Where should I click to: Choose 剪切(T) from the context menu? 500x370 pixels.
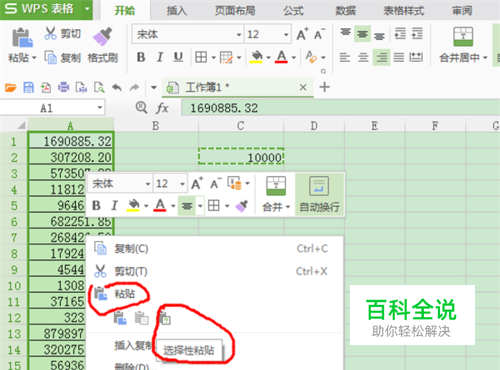(214, 271)
